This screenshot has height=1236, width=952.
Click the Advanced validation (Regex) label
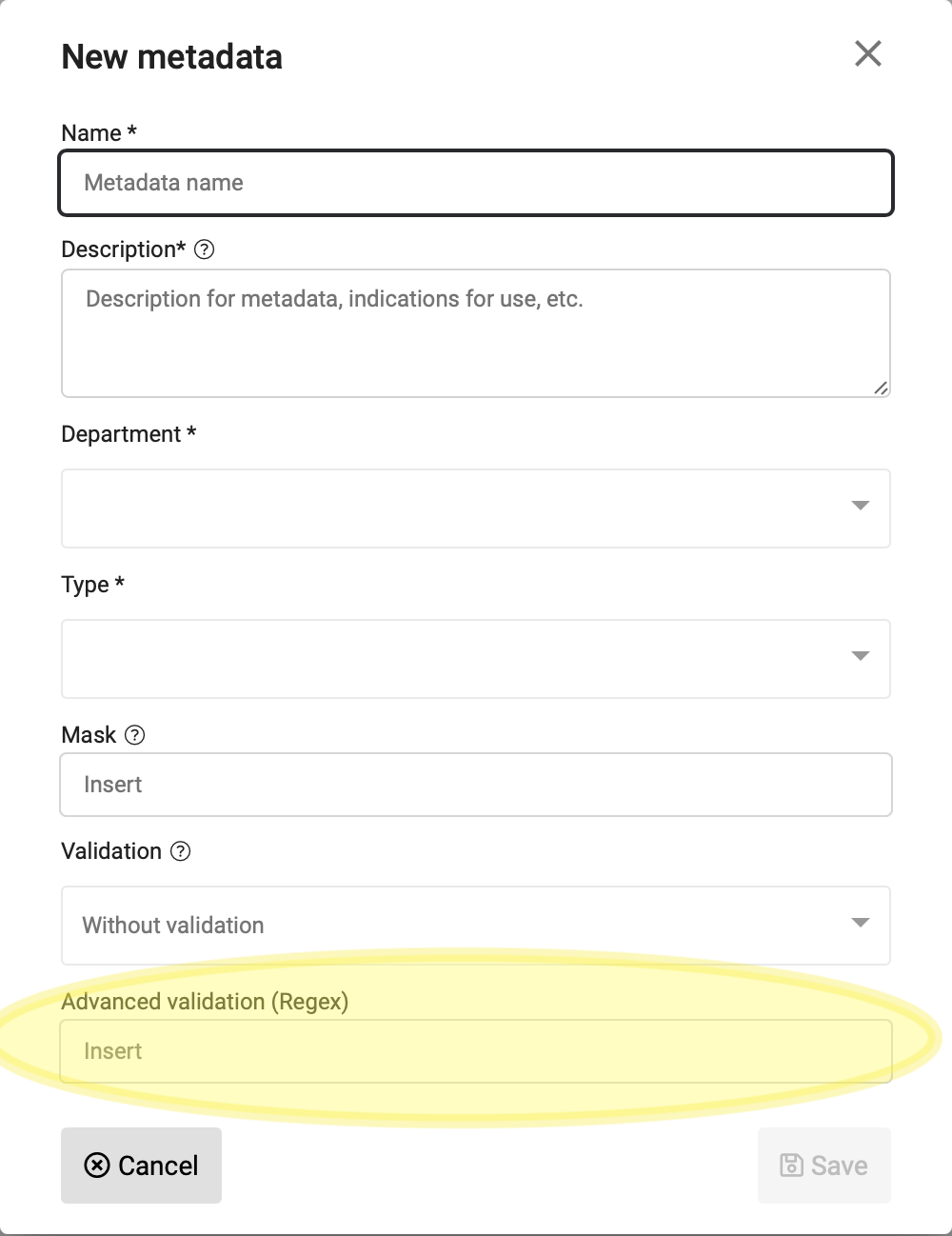(205, 1002)
